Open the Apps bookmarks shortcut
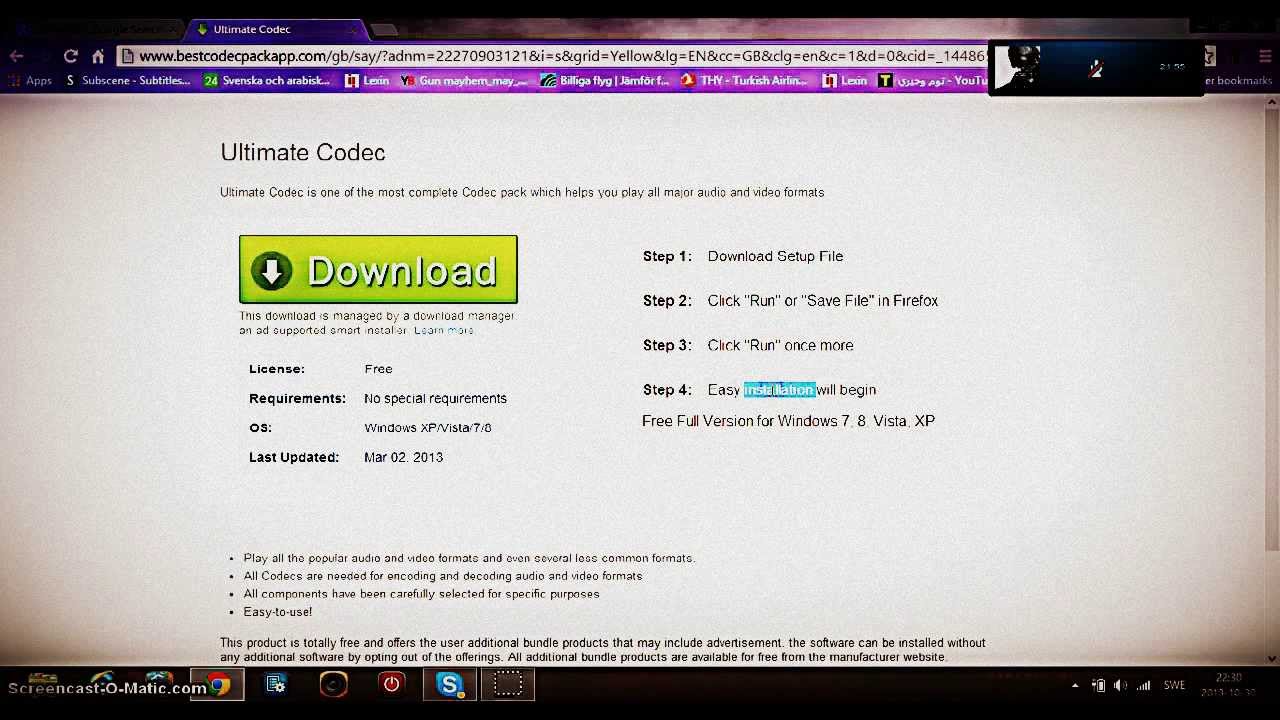The height and width of the screenshot is (720, 1280). pos(29,81)
